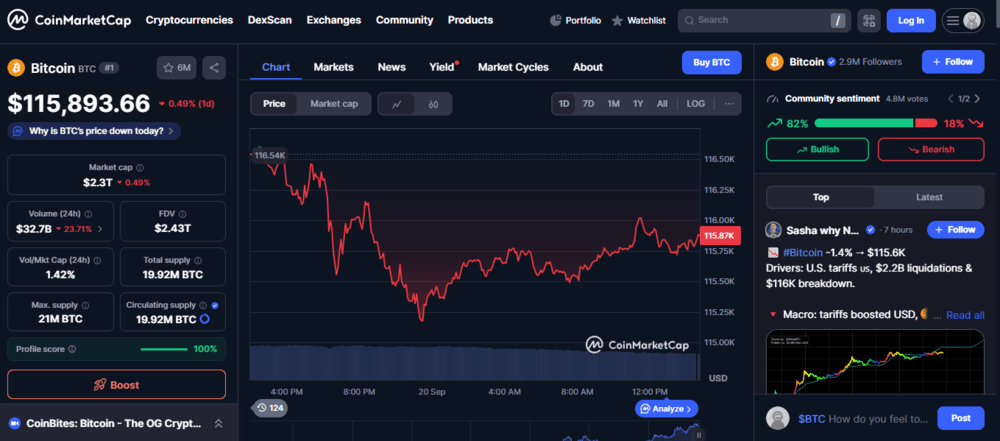Click Sasha's profile avatar
Screen dimensions: 1000x441
(774, 230)
